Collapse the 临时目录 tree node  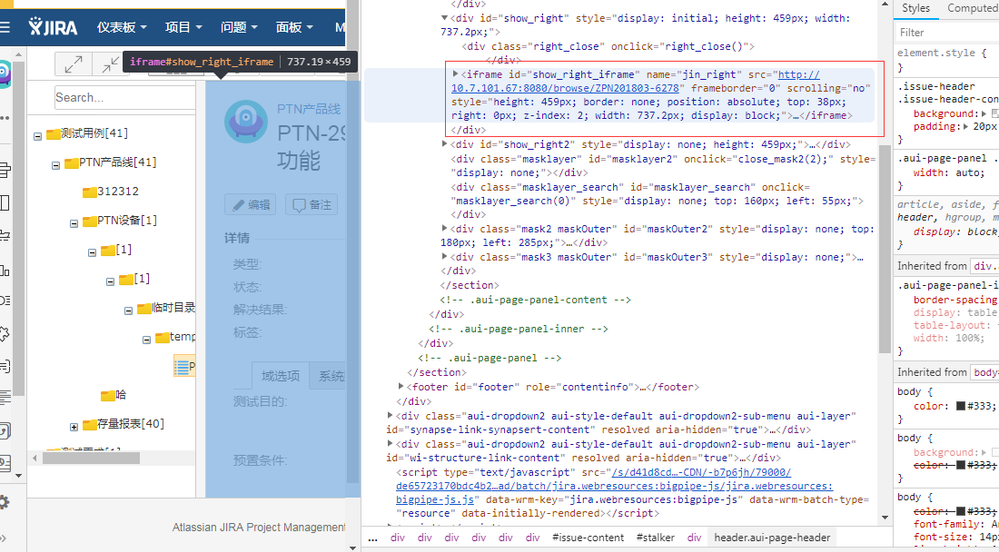[128, 311]
